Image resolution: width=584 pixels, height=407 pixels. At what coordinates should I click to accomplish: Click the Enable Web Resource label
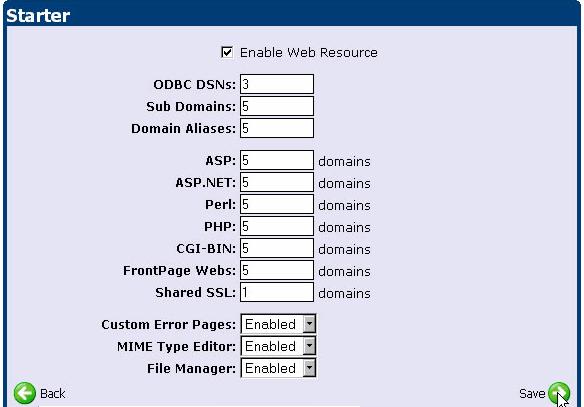[309, 53]
